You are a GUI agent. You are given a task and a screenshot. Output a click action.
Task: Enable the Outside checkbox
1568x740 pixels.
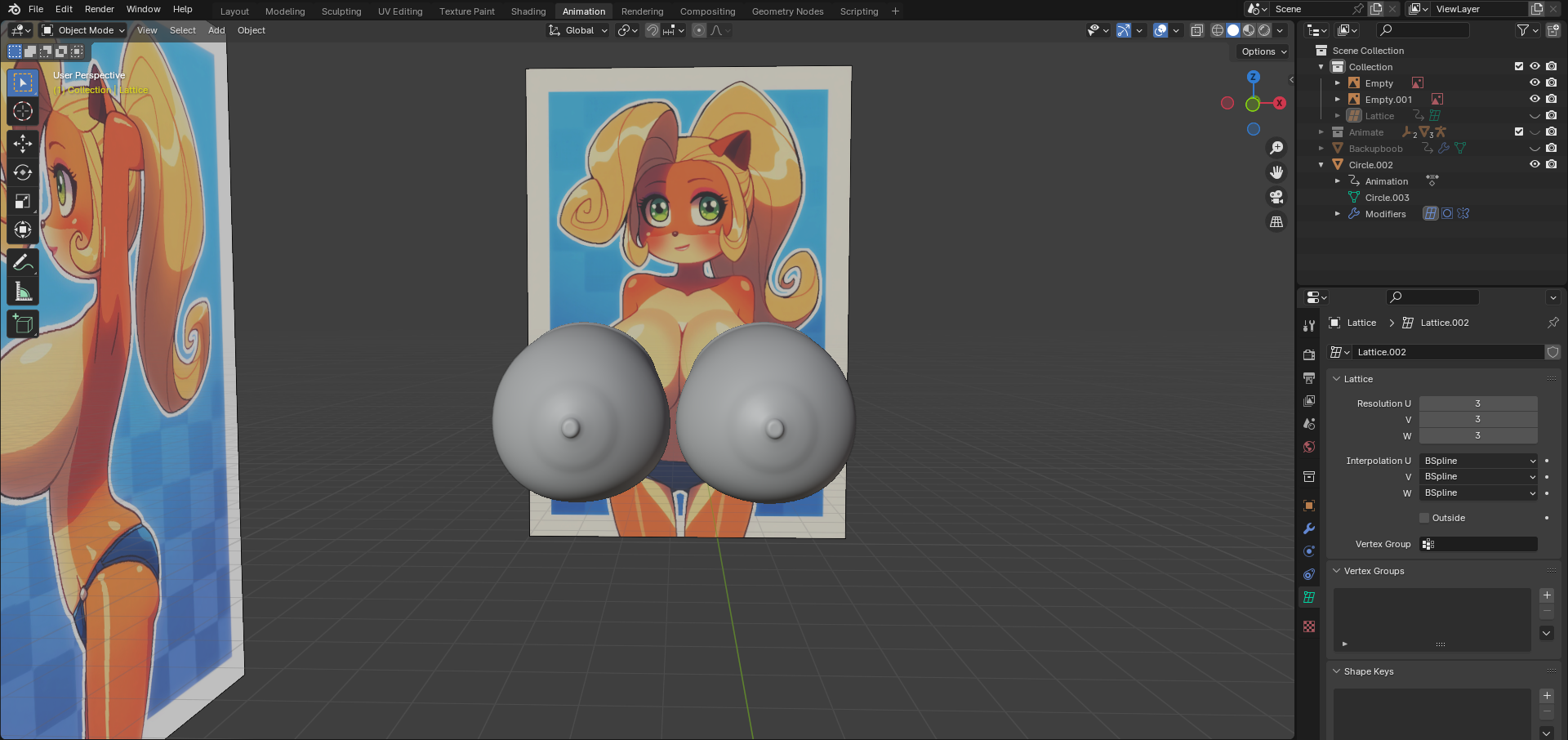pyautogui.click(x=1424, y=518)
